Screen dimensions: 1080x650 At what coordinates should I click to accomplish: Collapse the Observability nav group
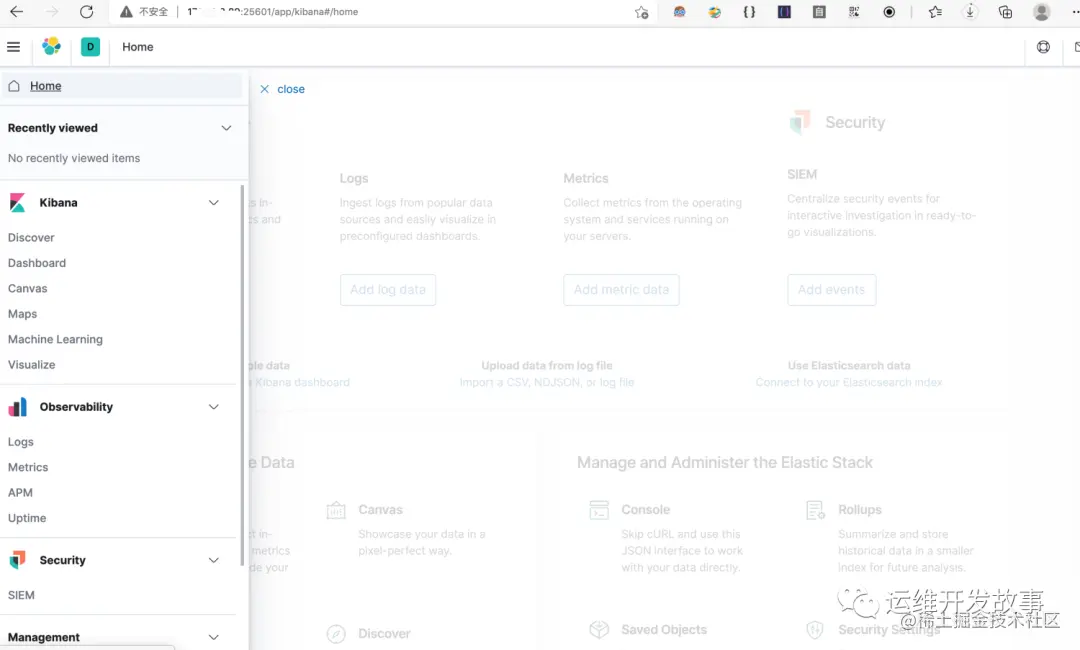214,407
